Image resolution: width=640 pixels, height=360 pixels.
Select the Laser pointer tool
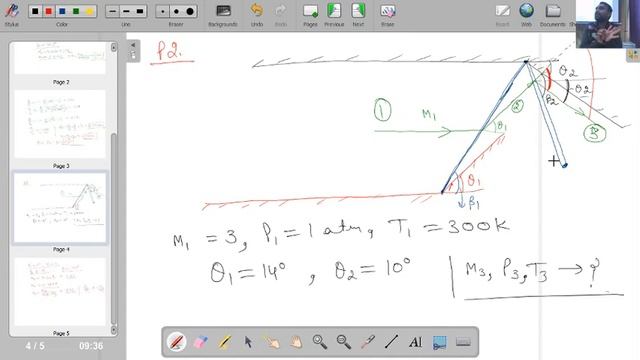coord(368,342)
